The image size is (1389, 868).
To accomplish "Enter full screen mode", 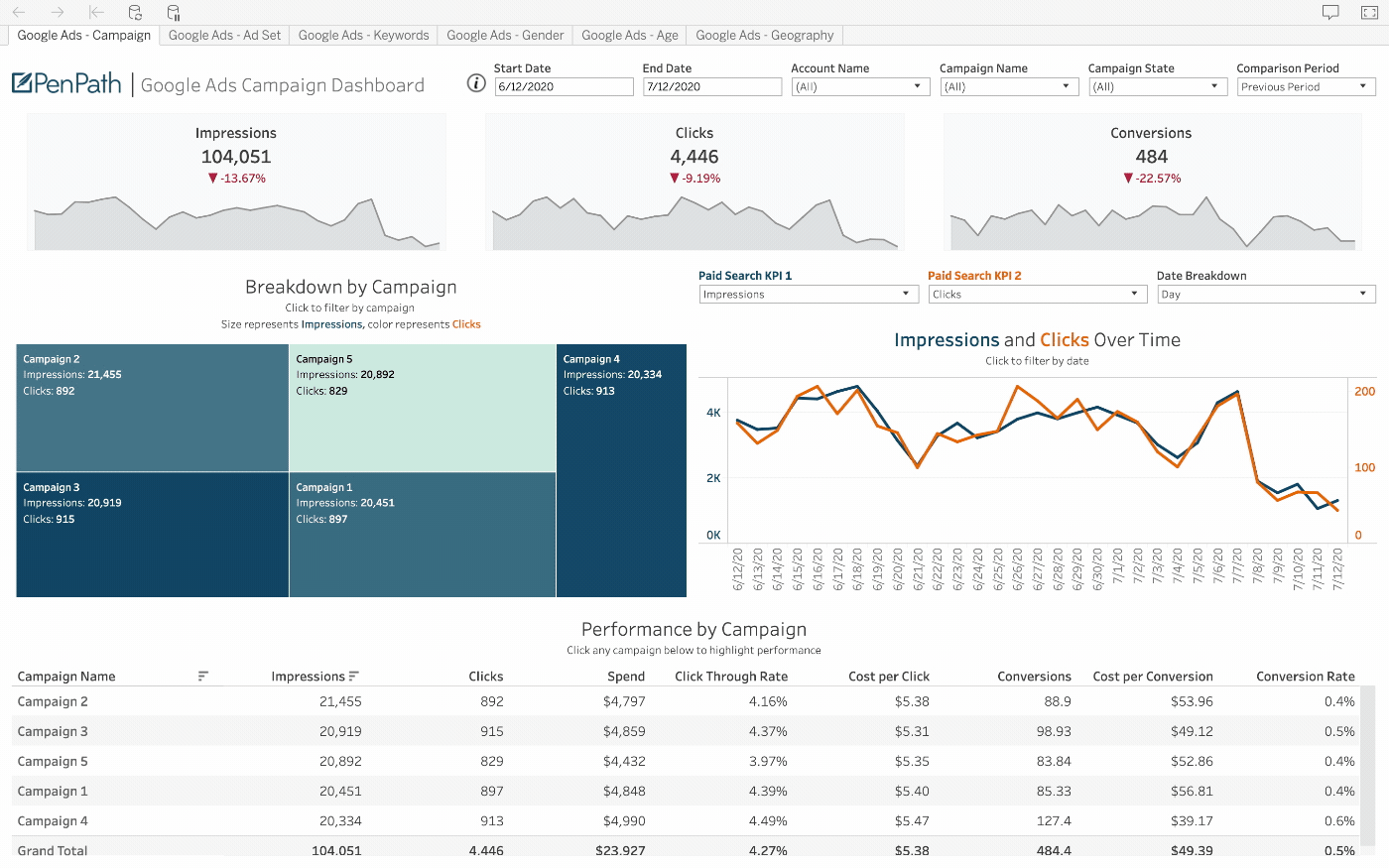I will coord(1369,13).
